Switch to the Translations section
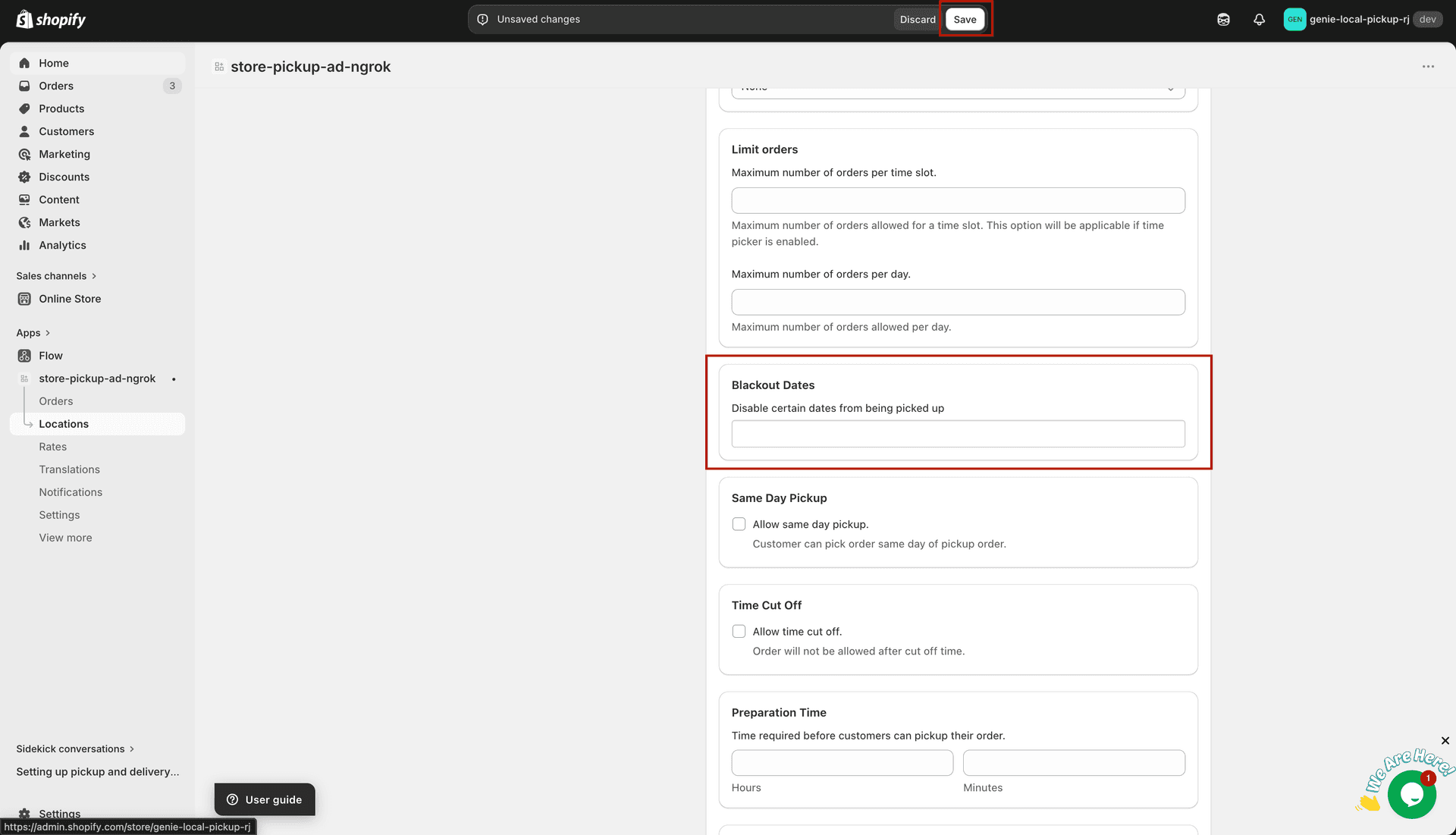The width and height of the screenshot is (1456, 835). 69,469
